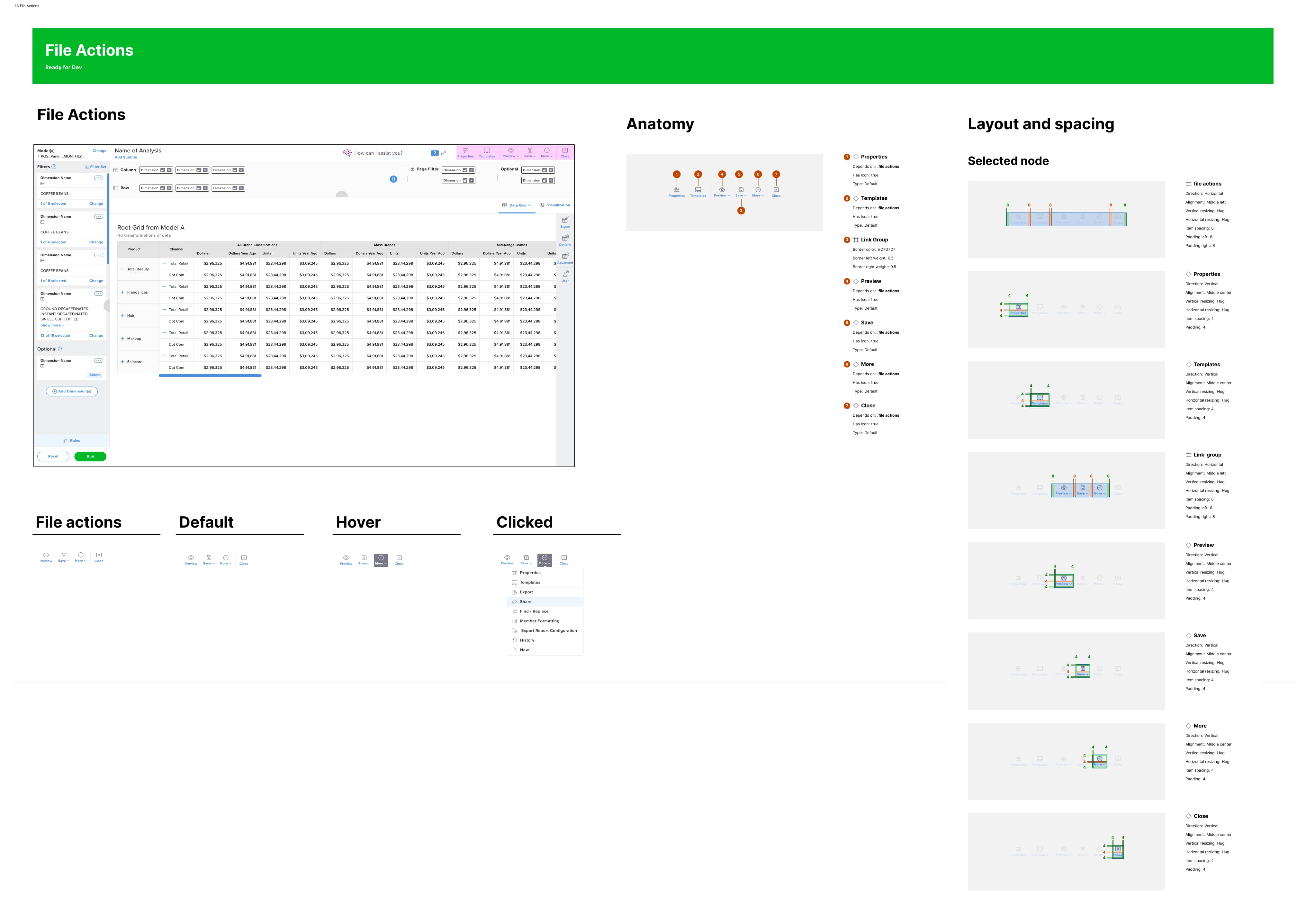Click the blue horizontal scrollbar under grid
The image size is (1306, 924).
click(210, 376)
